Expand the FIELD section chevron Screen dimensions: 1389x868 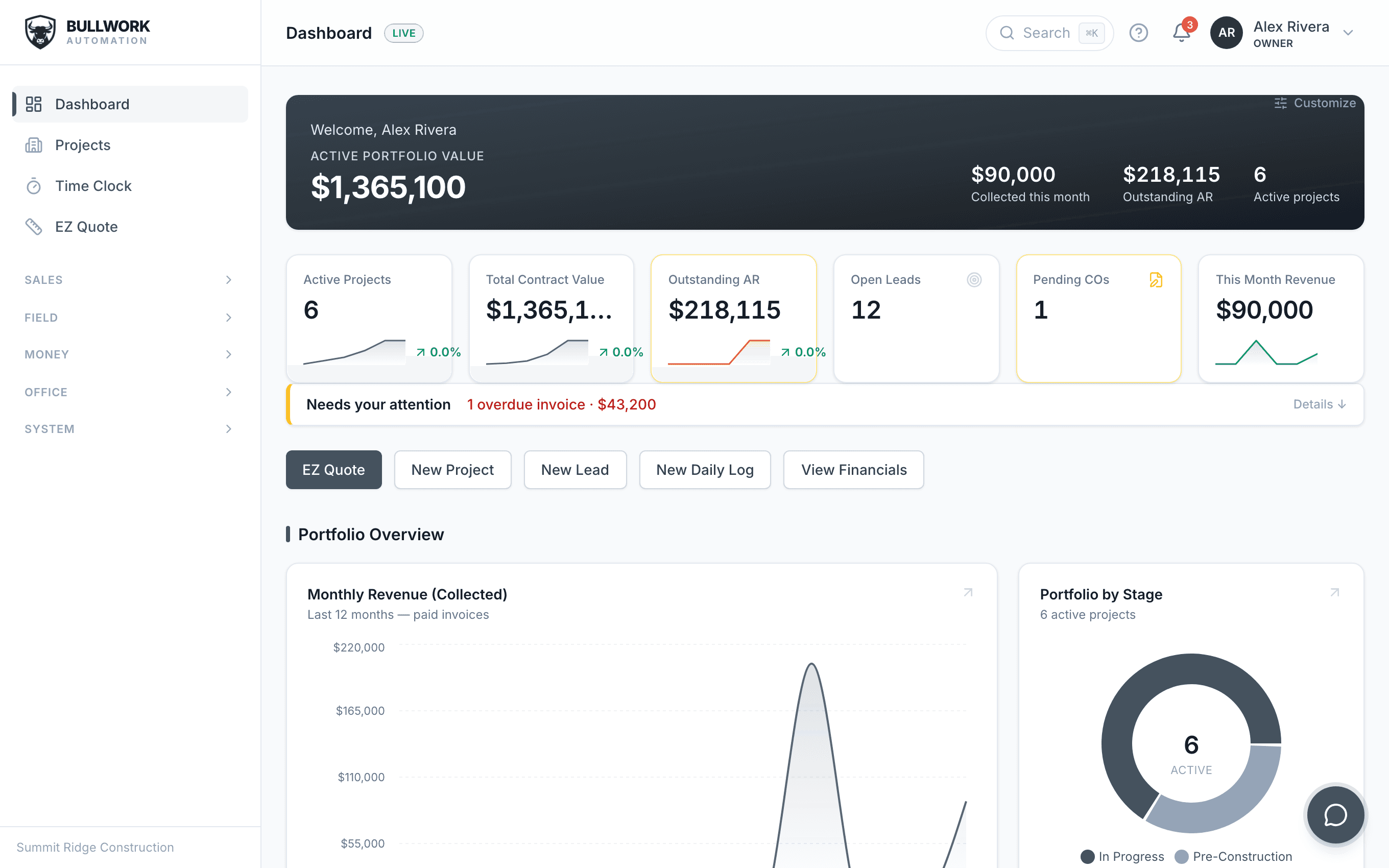pos(228,318)
